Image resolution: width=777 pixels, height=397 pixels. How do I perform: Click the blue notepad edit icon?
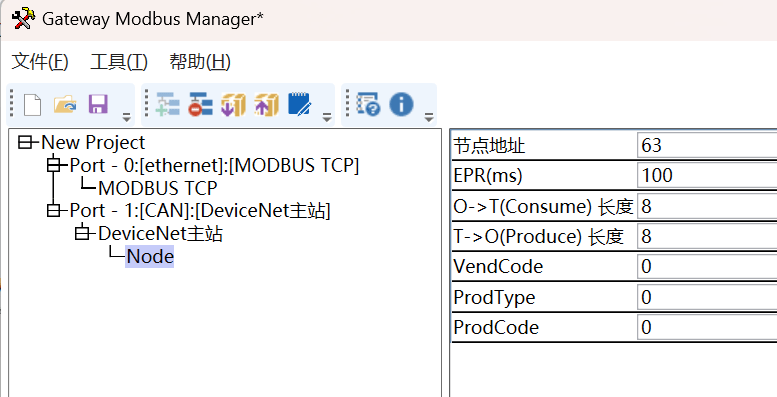[299, 105]
